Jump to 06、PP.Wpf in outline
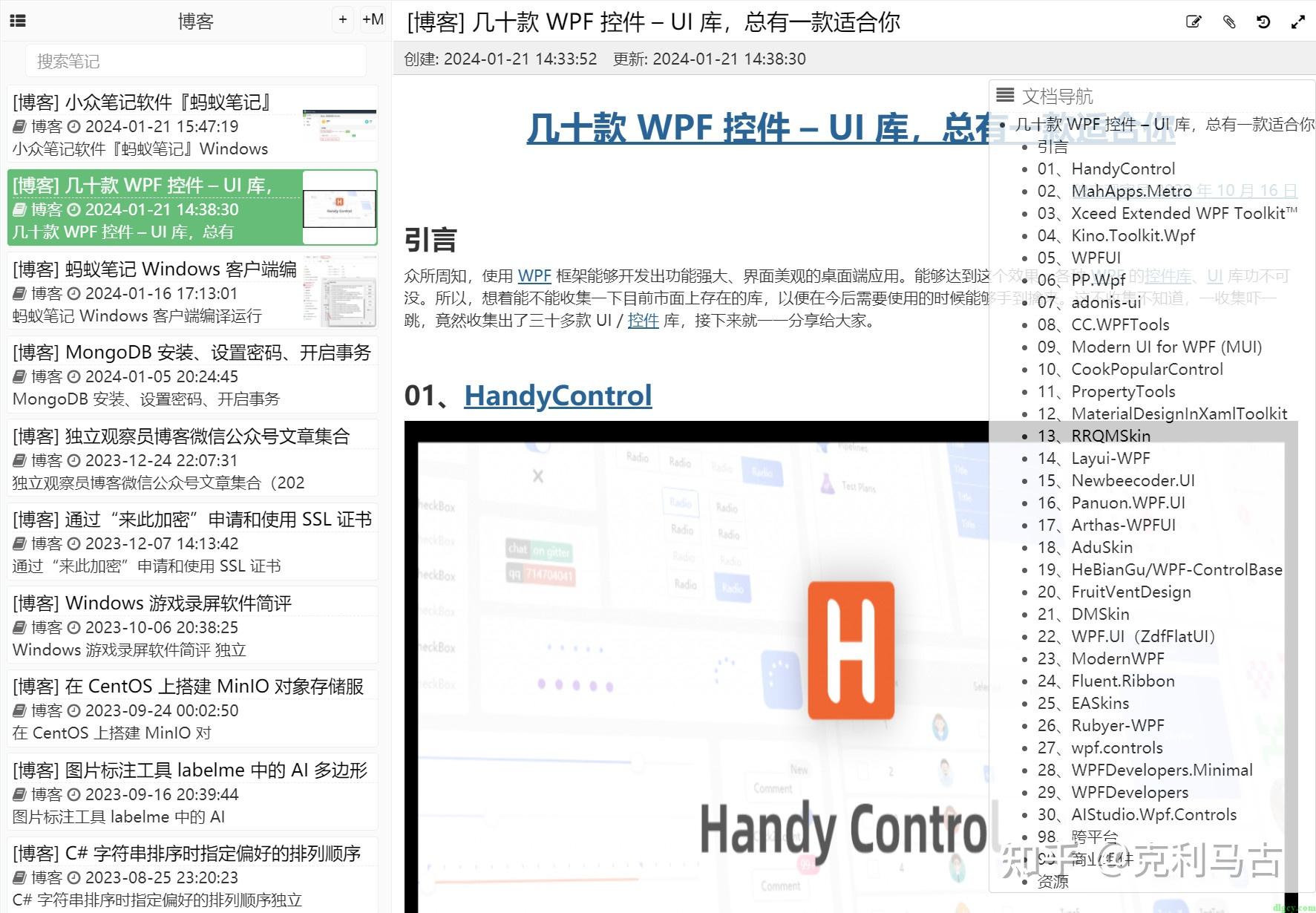Image resolution: width=1316 pixels, height=913 pixels. 1081,281
